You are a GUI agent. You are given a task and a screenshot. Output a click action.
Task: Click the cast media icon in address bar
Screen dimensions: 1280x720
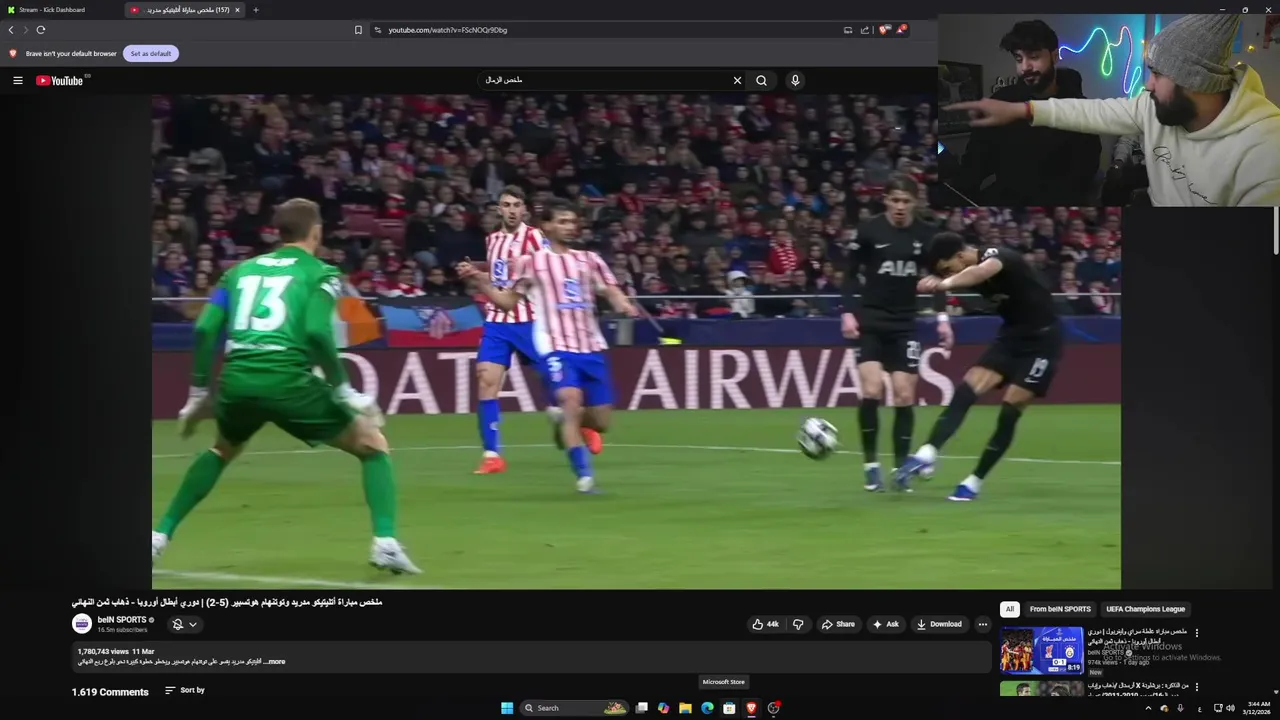(x=848, y=30)
